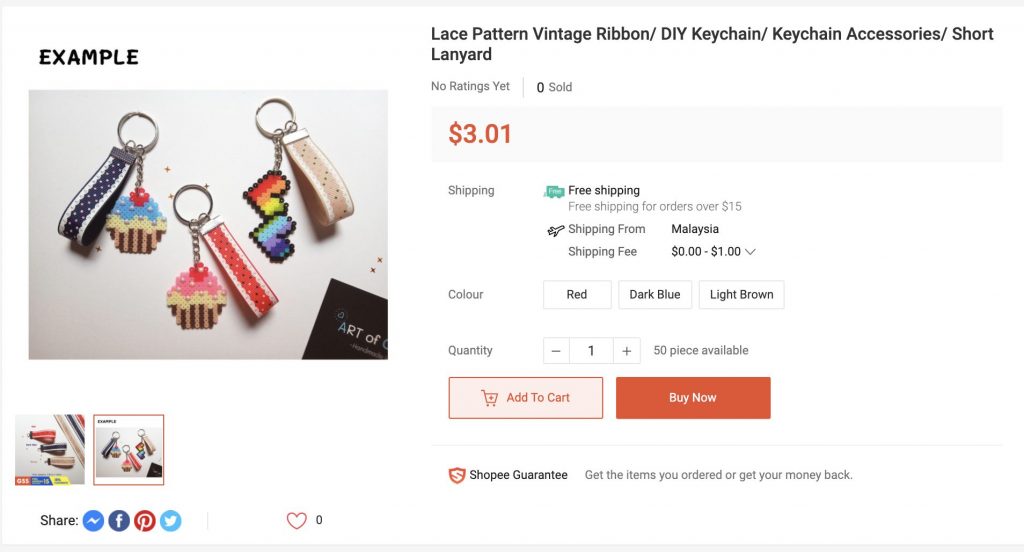This screenshot has height=552, width=1024.
Task: Open the main keychain product image
Action: tap(208, 225)
